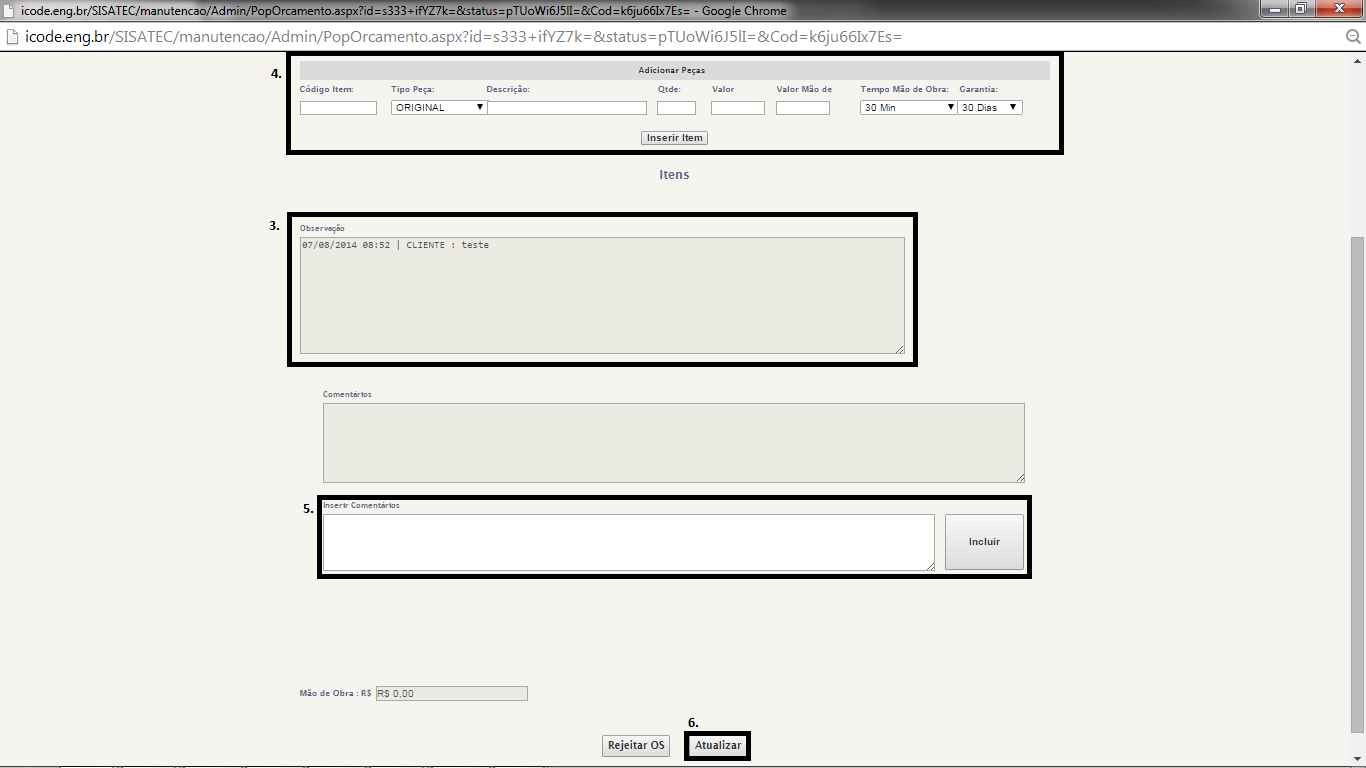Click inside the Observação text area
The height and width of the screenshot is (768, 1366).
tap(602, 295)
